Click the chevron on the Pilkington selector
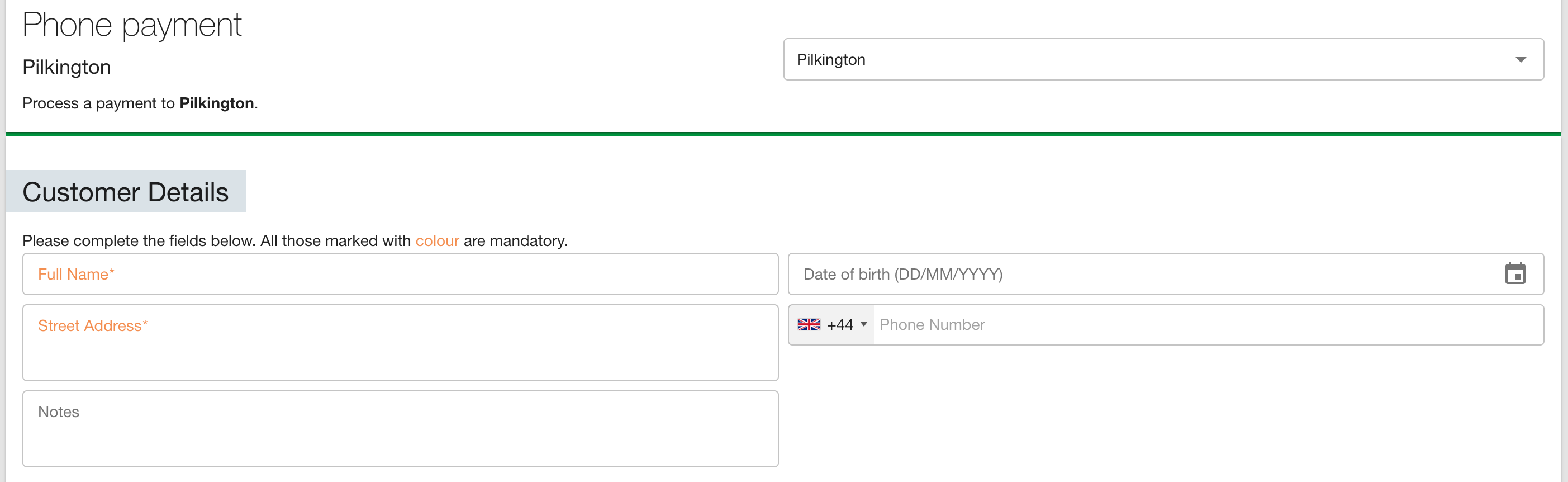This screenshot has height=482, width=1568. pyautogui.click(x=1520, y=59)
